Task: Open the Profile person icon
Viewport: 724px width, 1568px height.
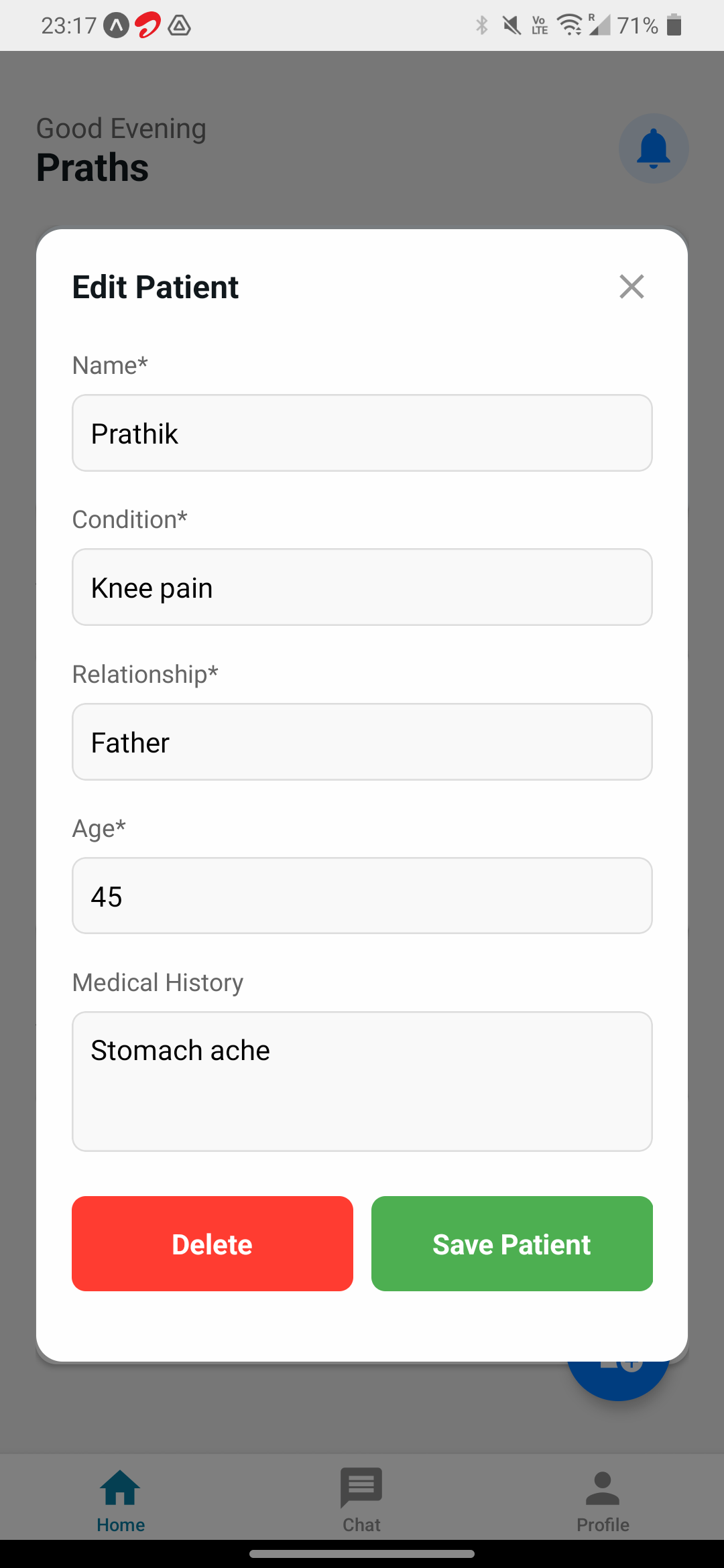Action: click(x=603, y=1488)
